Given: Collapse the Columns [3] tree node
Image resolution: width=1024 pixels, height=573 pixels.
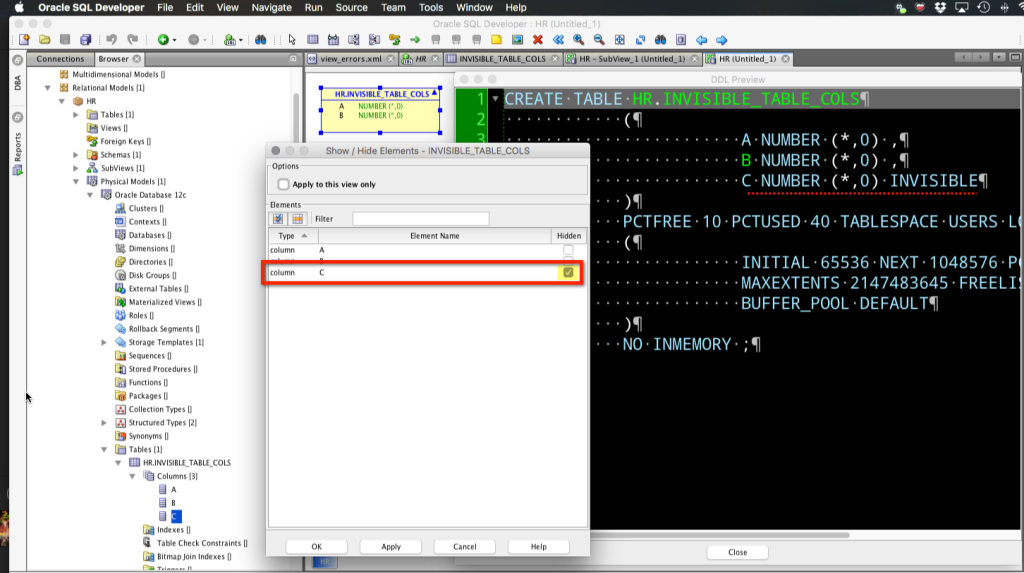Looking at the screenshot, I should (147, 477).
